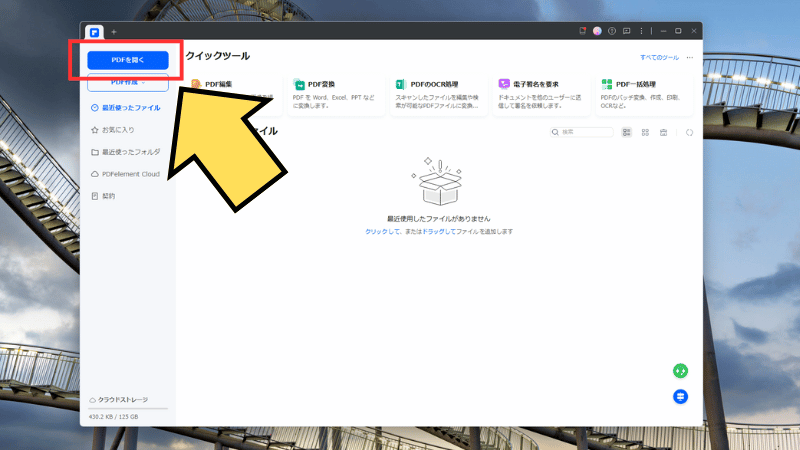Screen dimensions: 800x450
Task: Click the refresh file list icon
Action: 689,132
